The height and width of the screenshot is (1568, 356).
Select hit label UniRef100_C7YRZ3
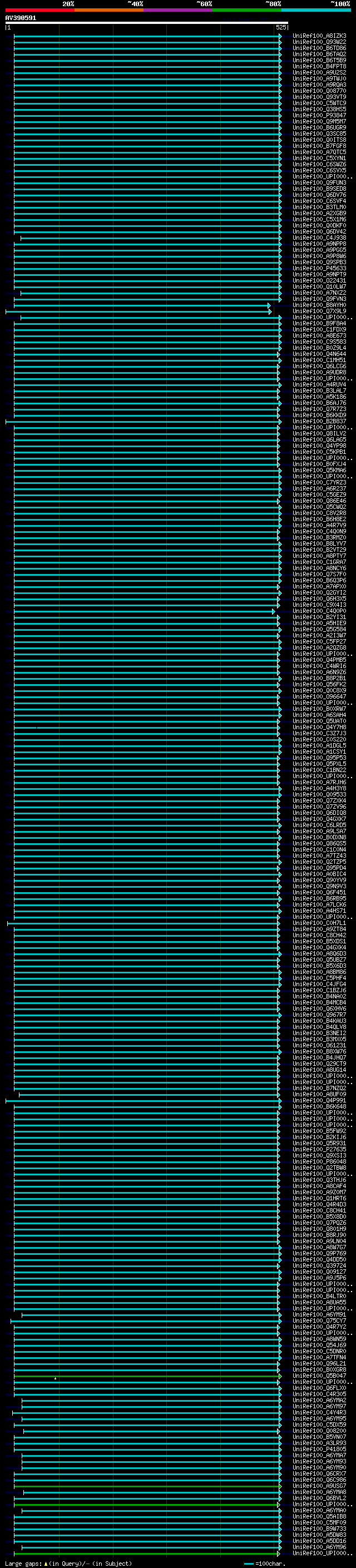tap(319, 483)
